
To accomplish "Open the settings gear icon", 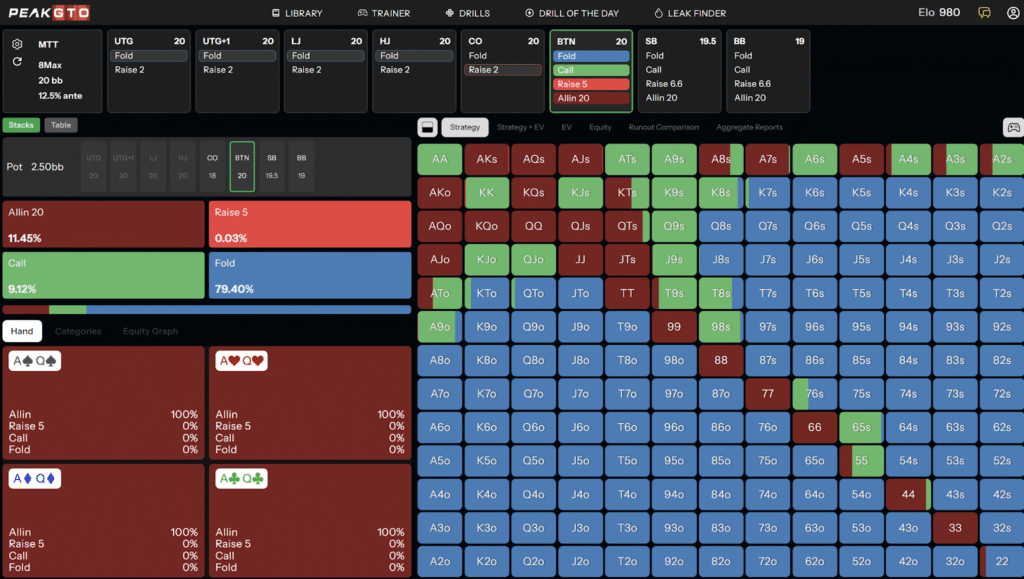I will pos(17,44).
